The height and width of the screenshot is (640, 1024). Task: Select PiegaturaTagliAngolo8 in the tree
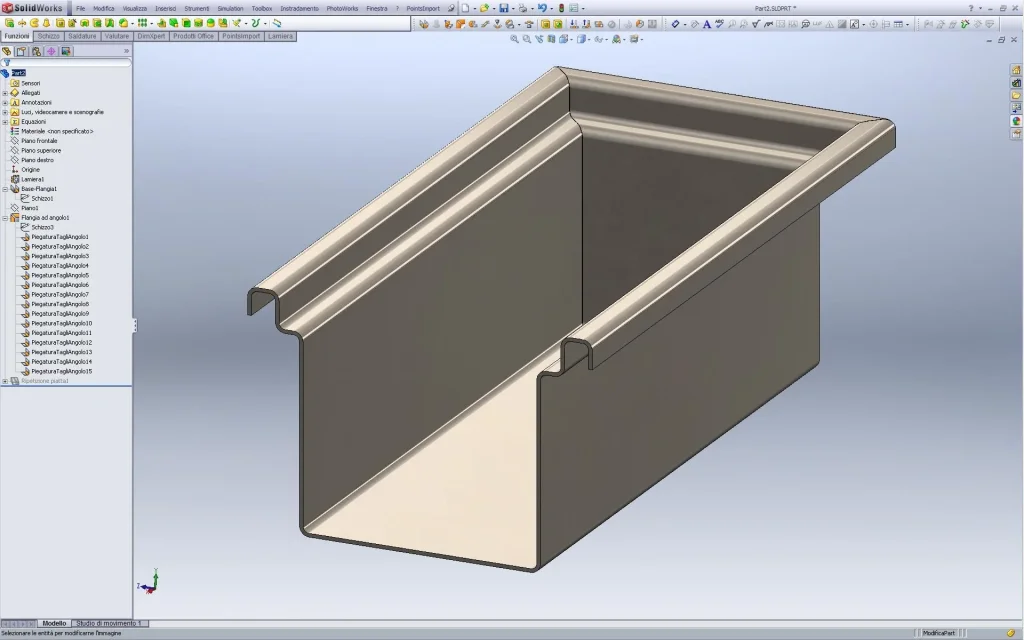click(x=60, y=304)
